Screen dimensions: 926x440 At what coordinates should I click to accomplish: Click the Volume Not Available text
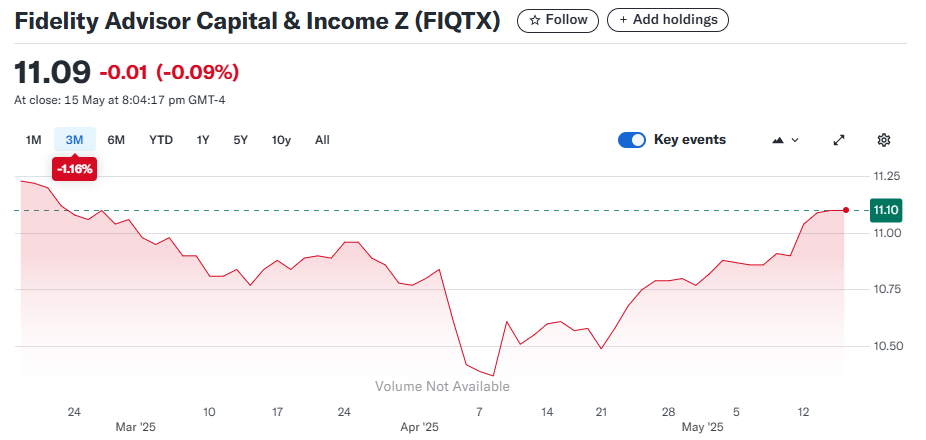pyautogui.click(x=442, y=386)
